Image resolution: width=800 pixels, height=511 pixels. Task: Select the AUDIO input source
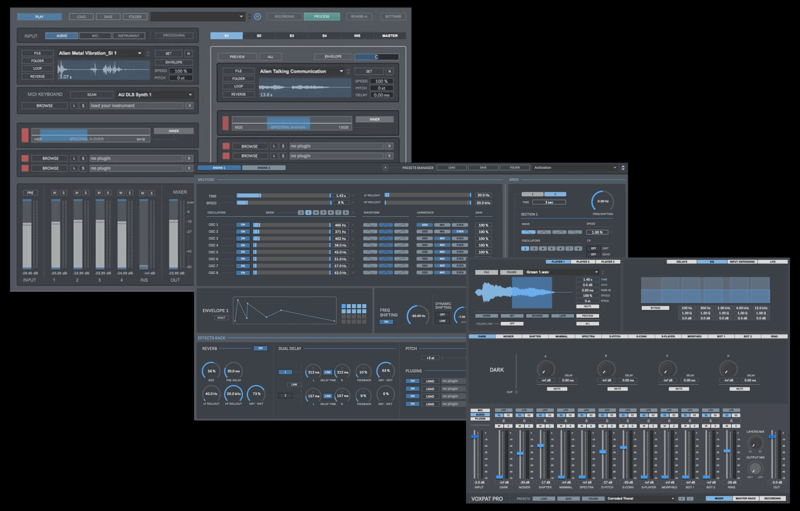62,36
